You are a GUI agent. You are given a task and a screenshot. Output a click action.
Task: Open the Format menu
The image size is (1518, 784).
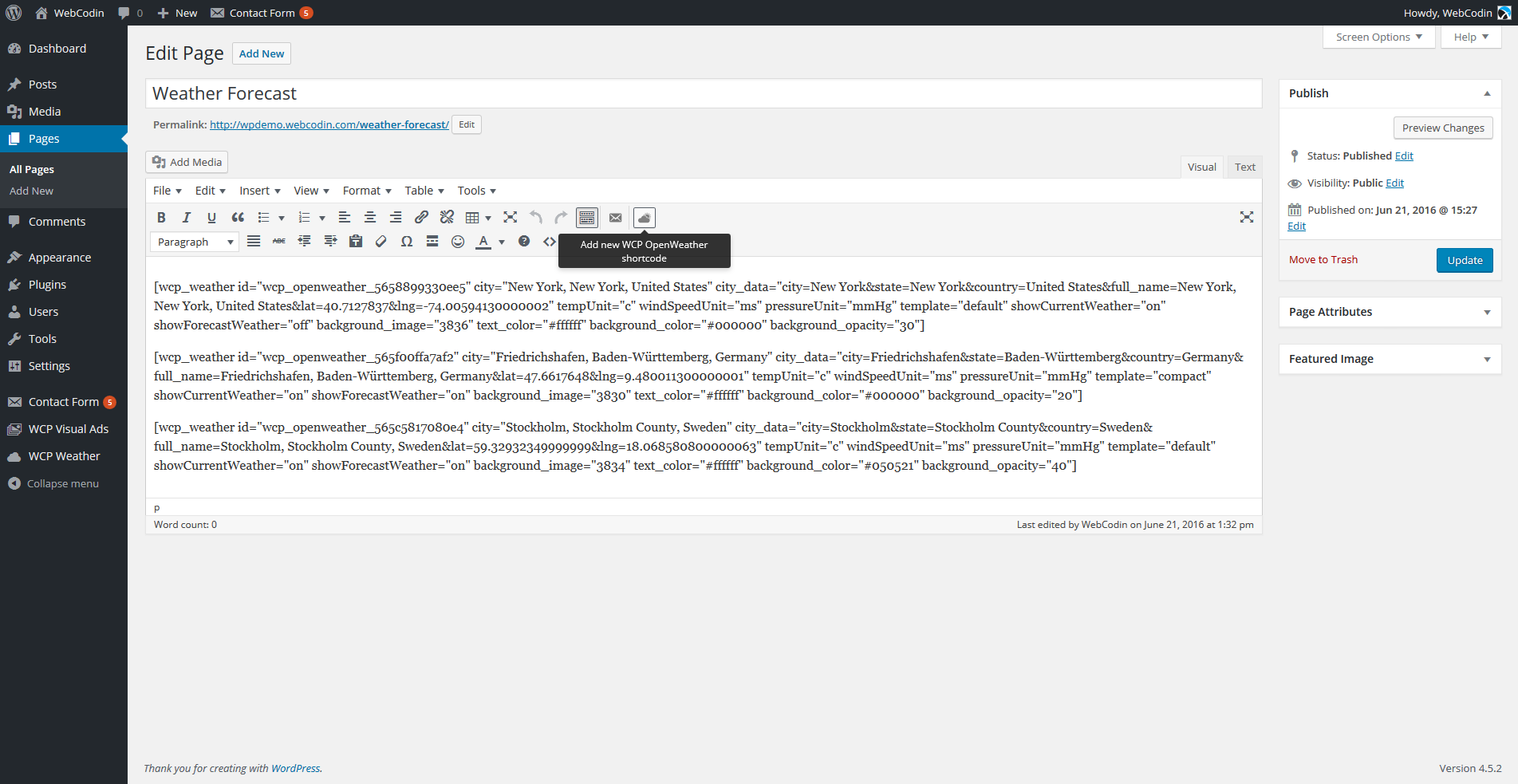click(x=367, y=191)
